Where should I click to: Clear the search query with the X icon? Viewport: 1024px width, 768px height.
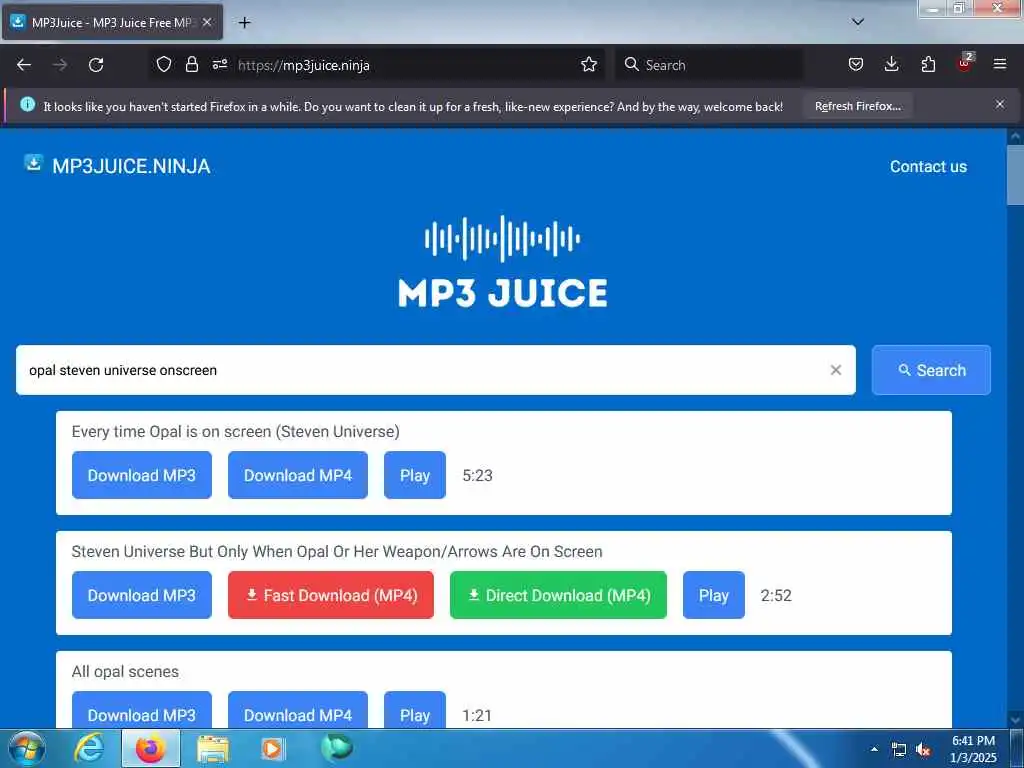click(x=835, y=370)
